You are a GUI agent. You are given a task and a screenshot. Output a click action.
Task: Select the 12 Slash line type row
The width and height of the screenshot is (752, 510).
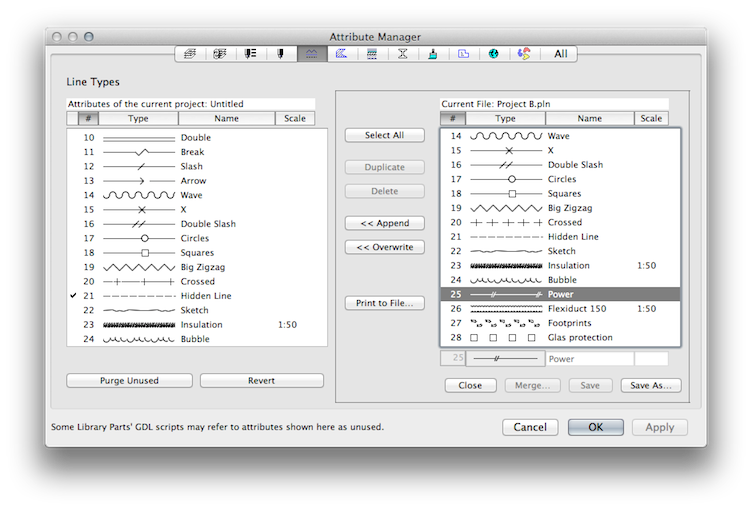pyautogui.click(x=197, y=166)
